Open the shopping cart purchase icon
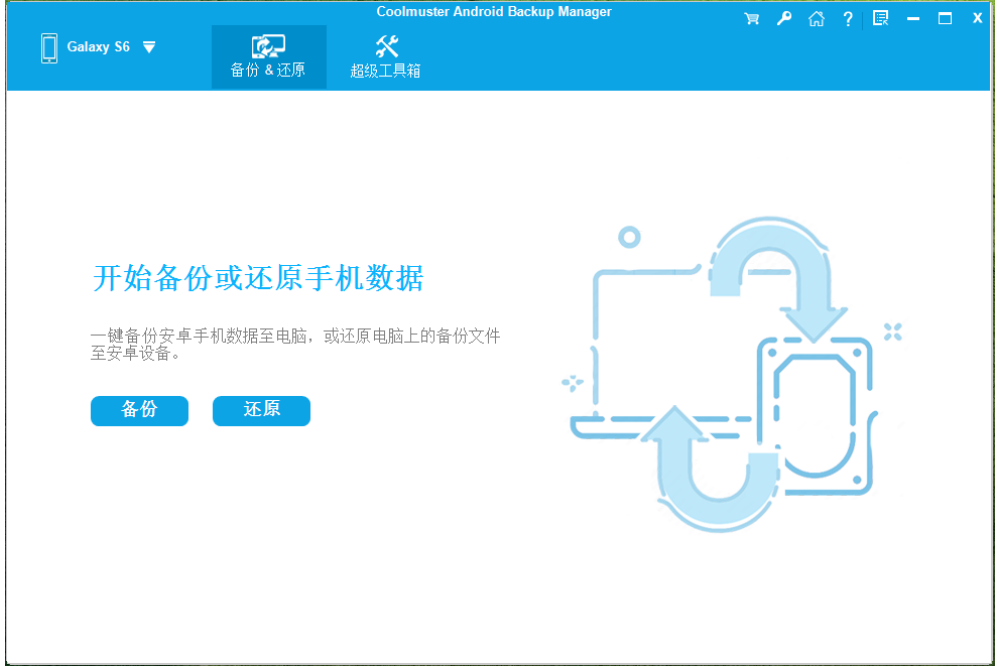The width and height of the screenshot is (1000, 666). pos(752,18)
